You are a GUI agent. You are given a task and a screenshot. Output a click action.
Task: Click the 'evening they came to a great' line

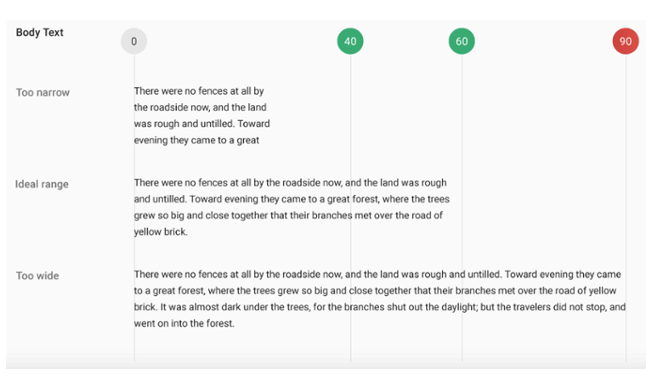pyautogui.click(x=196, y=140)
